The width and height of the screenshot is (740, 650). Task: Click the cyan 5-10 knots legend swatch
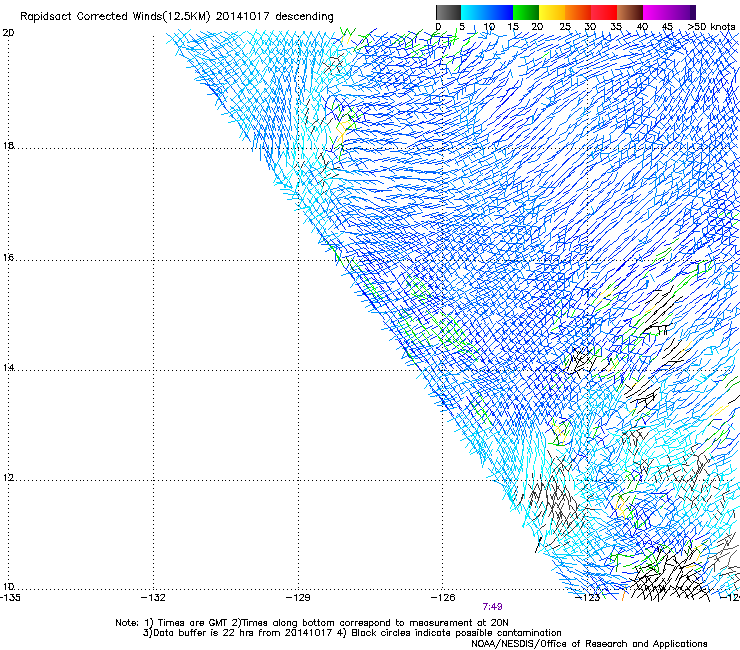pos(474,12)
